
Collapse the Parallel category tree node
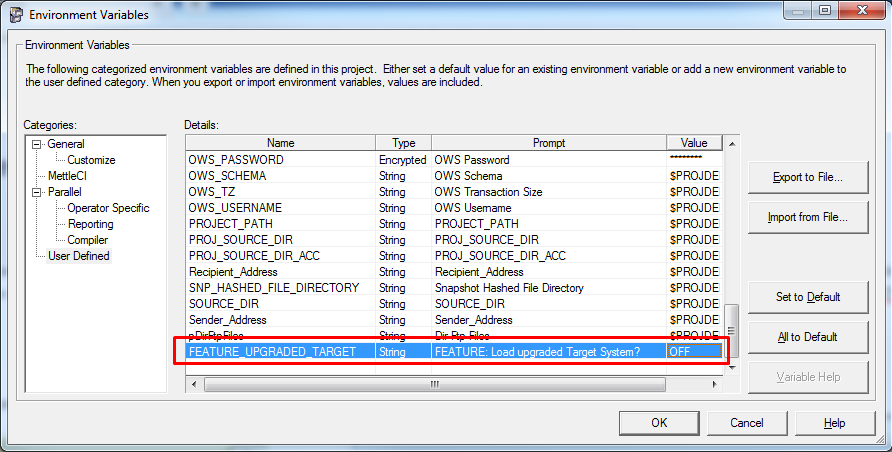pos(37,192)
